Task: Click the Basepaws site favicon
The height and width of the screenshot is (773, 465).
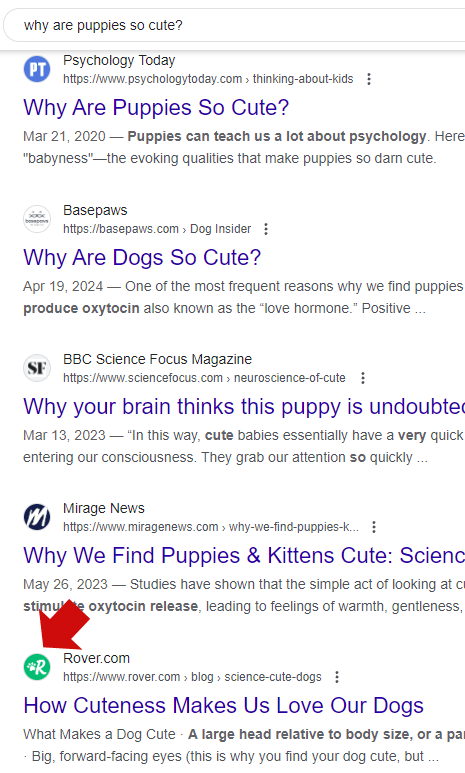Action: point(37,219)
